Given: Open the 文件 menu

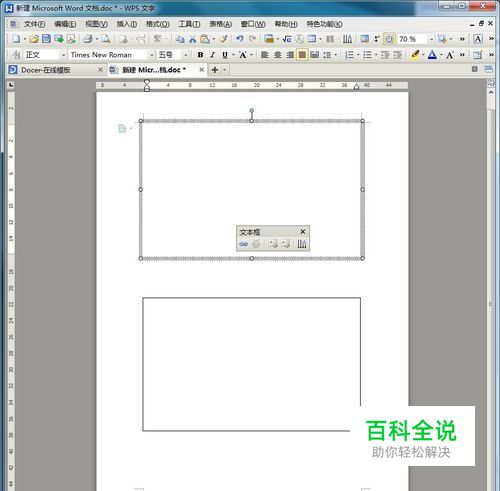Looking at the screenshot, I should 34,24.
